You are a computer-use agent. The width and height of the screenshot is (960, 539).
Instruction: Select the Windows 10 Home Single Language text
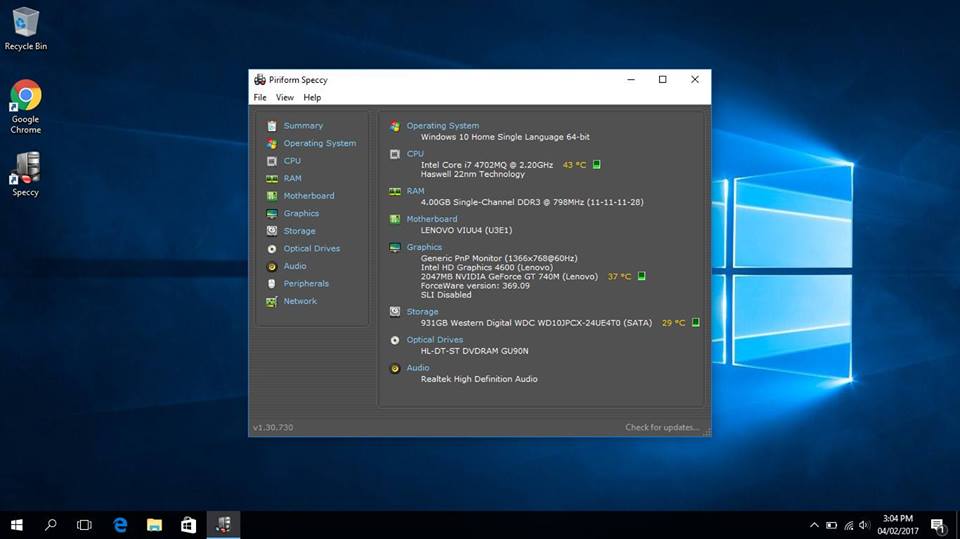505,137
